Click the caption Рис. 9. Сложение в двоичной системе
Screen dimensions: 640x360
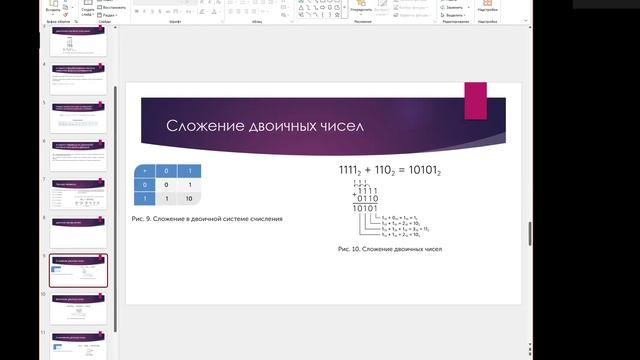207,219
